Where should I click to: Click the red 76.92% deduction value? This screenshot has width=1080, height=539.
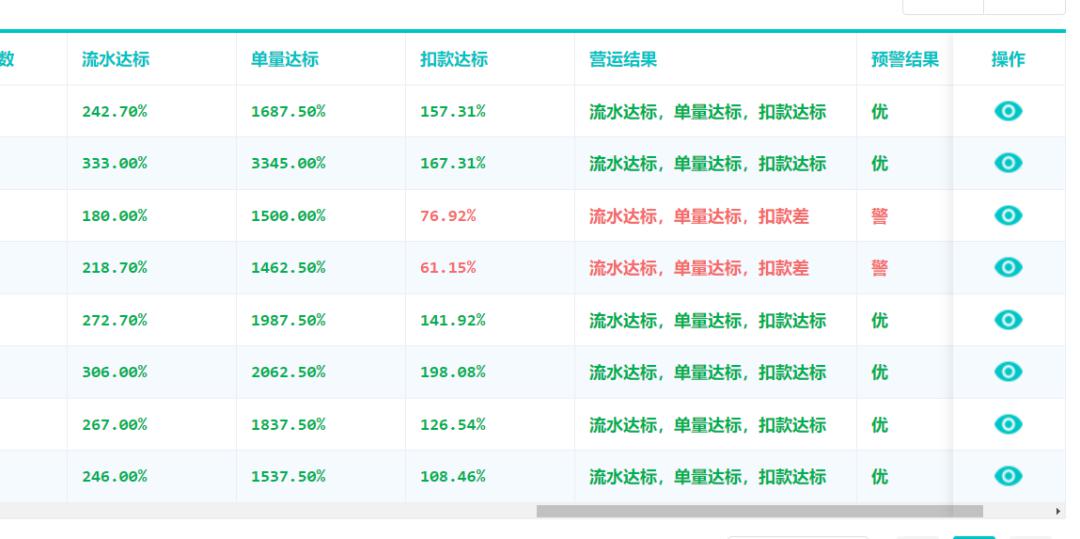448,215
